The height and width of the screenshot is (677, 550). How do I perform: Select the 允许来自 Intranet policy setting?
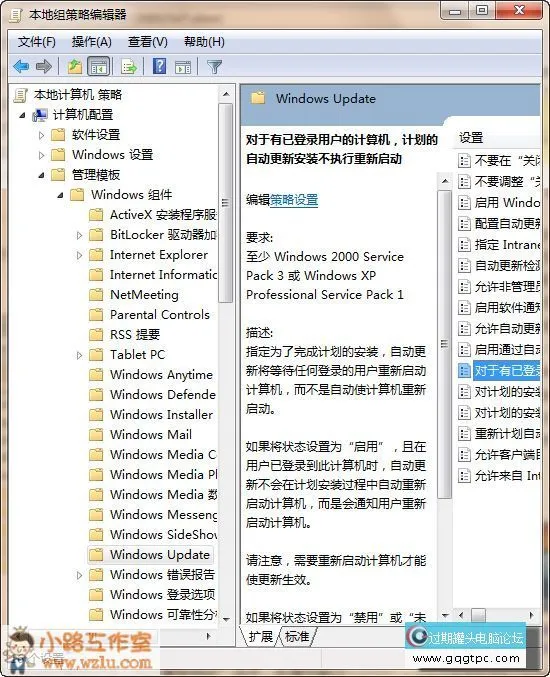[499, 476]
